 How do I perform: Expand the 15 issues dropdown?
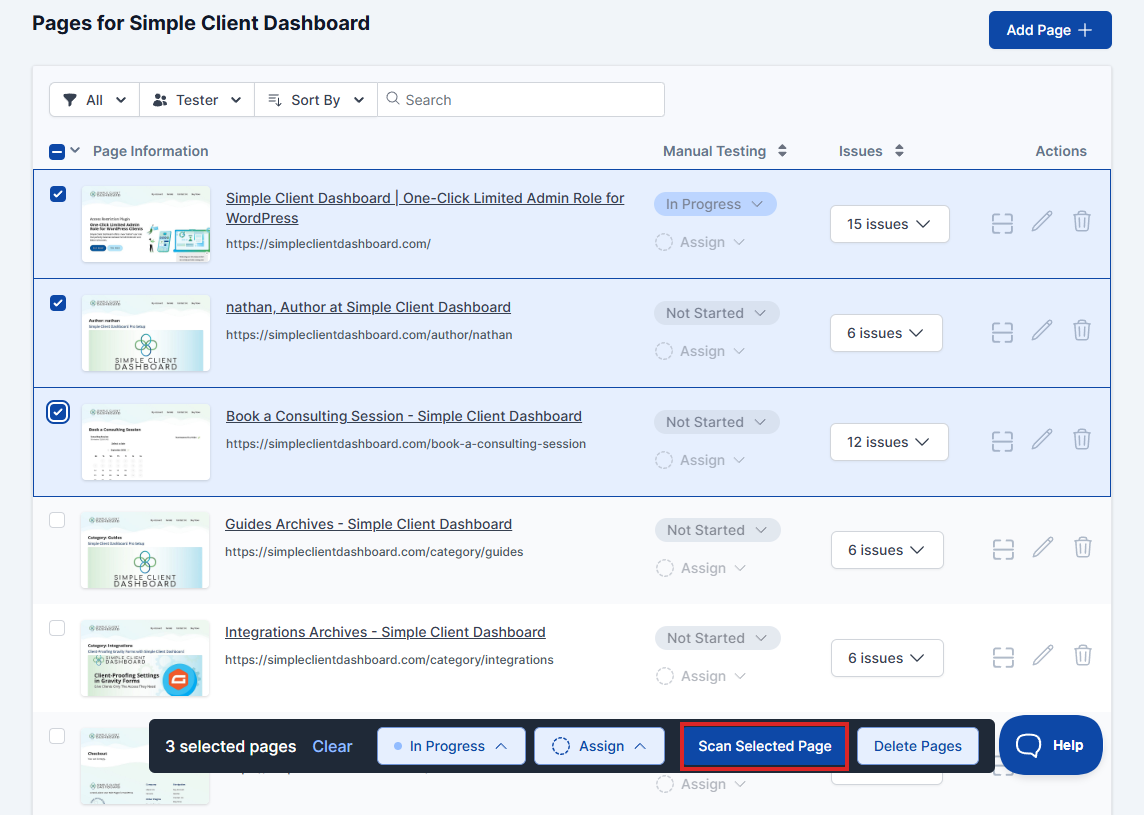(x=889, y=224)
